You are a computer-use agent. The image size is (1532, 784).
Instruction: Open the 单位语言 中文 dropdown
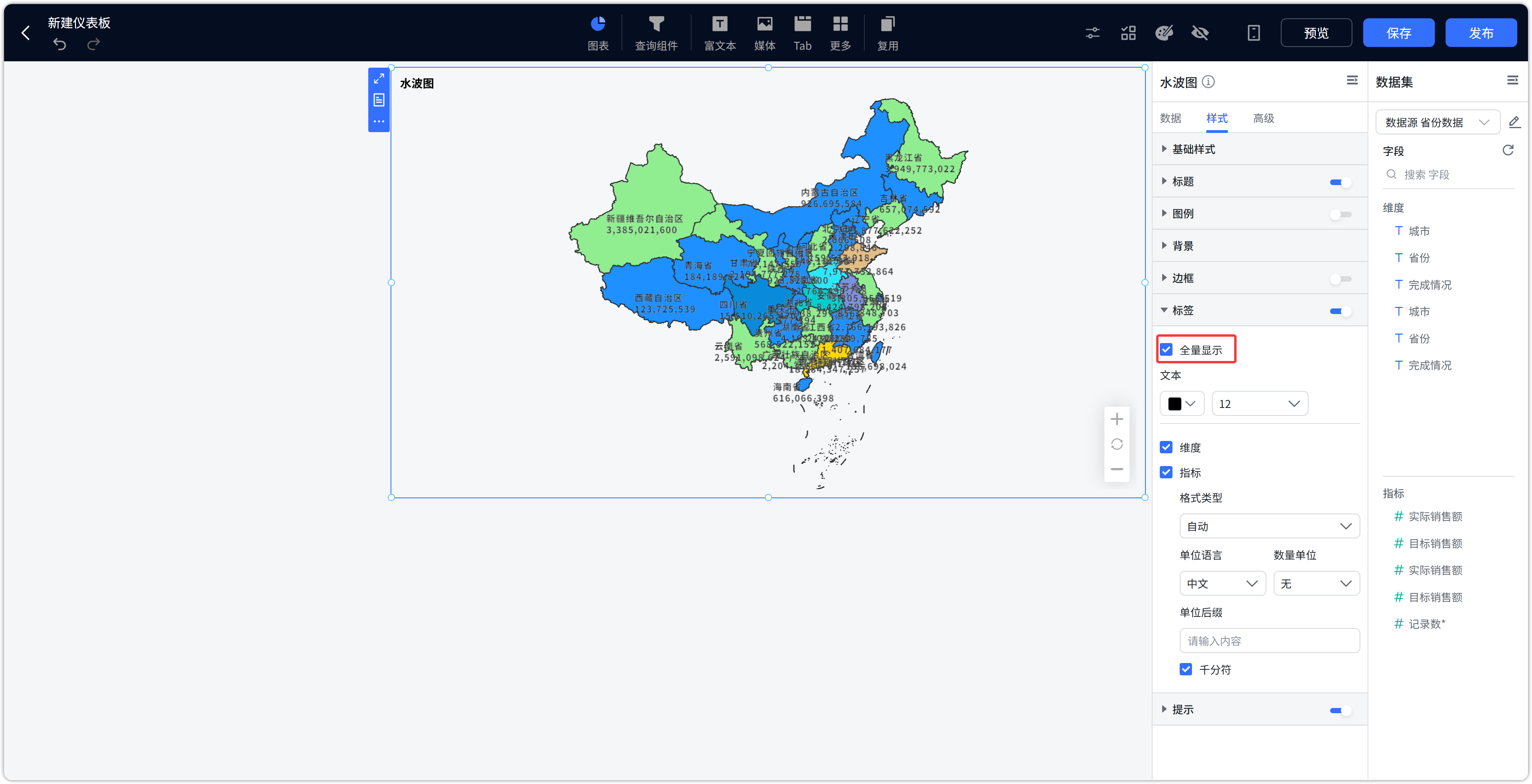(x=1222, y=583)
